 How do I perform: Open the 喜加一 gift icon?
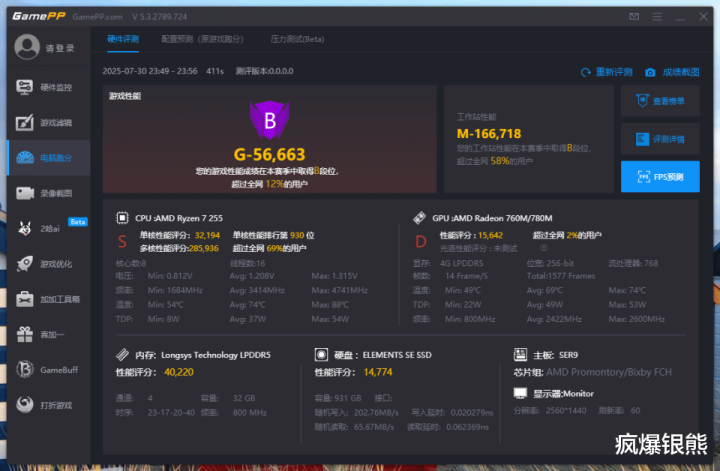click(x=25, y=334)
